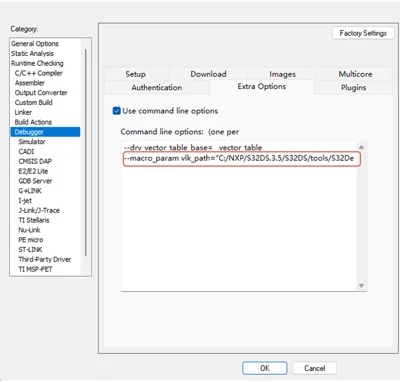Select GDB Server category
Viewport: 400px width, 382px height.
tap(35, 181)
